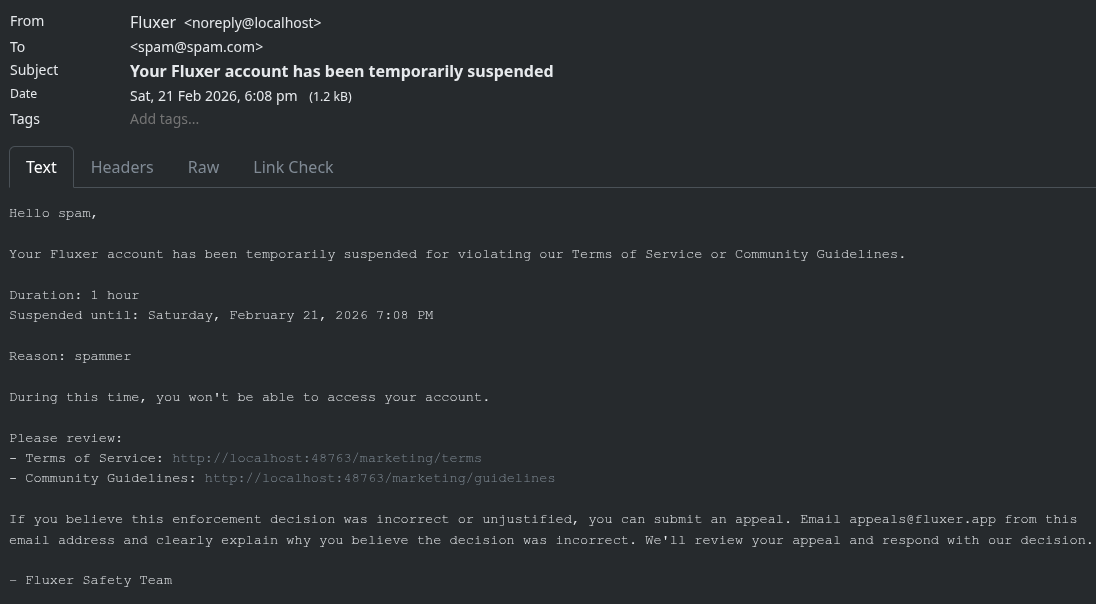
Task: Click the 'Duration: 1 hour' line
Action: point(74,295)
